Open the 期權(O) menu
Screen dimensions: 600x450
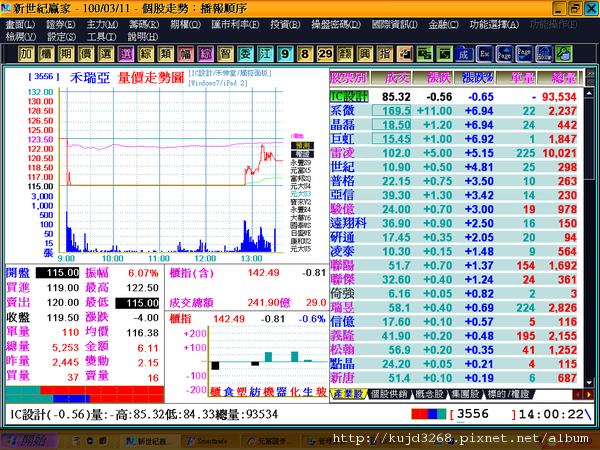pyautogui.click(x=185, y=24)
